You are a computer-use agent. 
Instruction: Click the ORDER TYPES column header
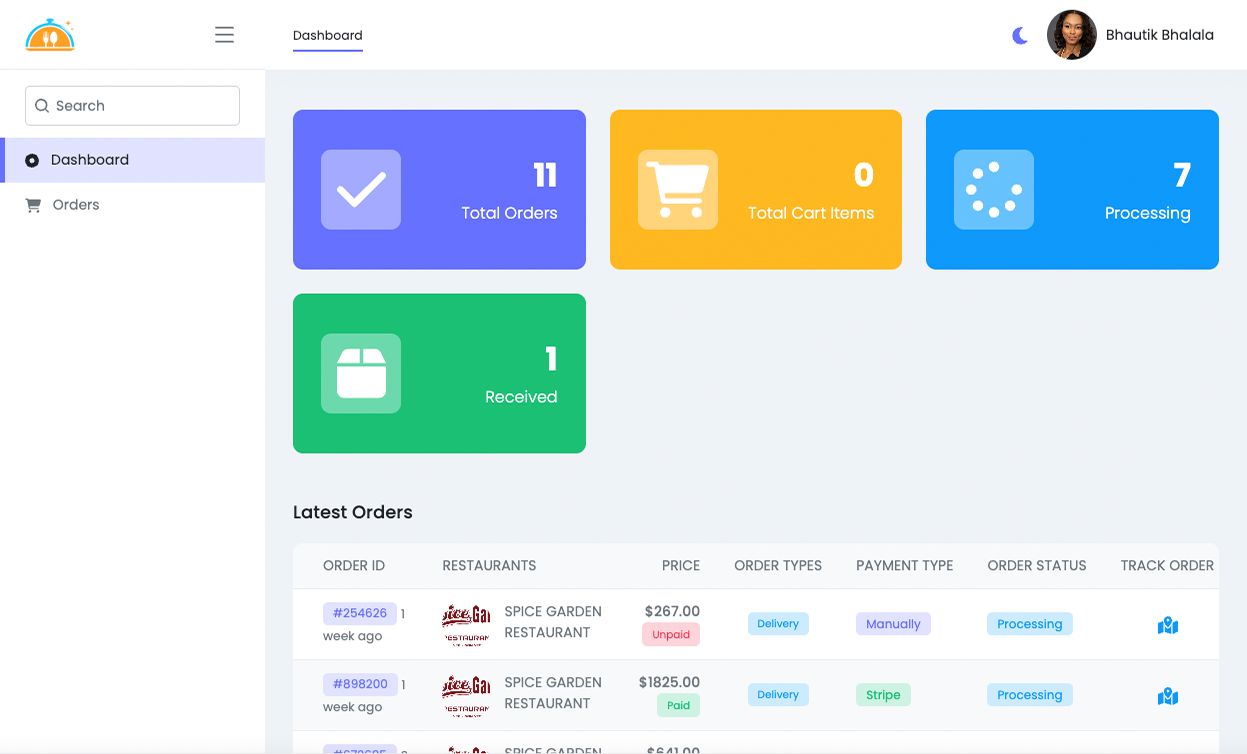point(778,565)
